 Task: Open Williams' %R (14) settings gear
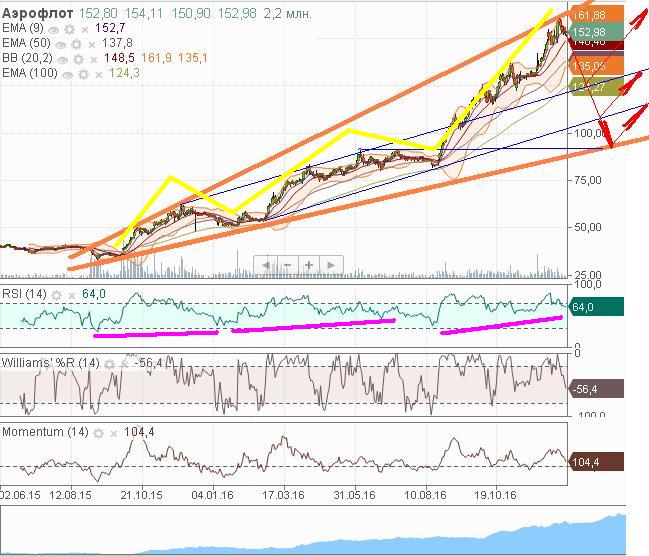(109, 364)
